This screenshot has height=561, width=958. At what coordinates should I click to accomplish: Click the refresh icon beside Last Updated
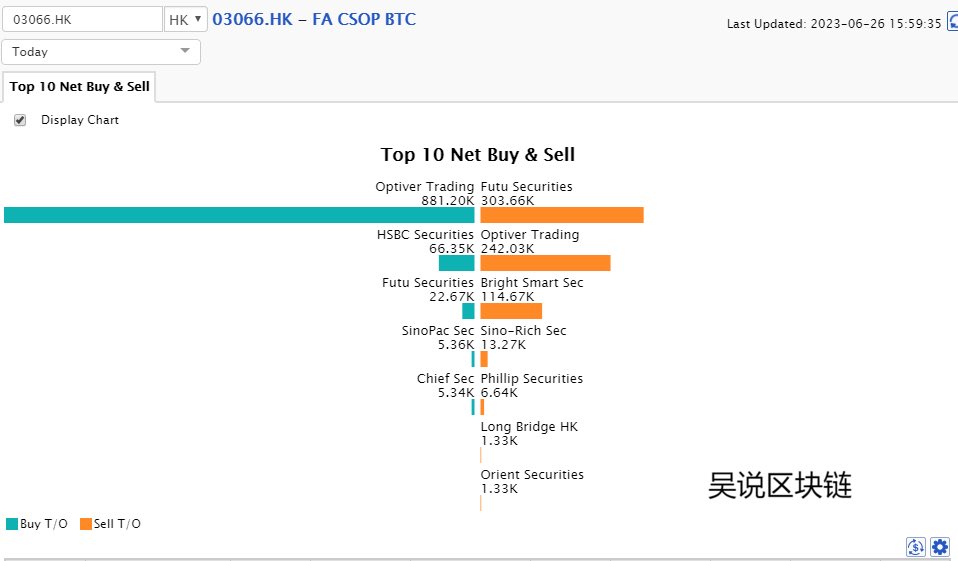pos(953,21)
